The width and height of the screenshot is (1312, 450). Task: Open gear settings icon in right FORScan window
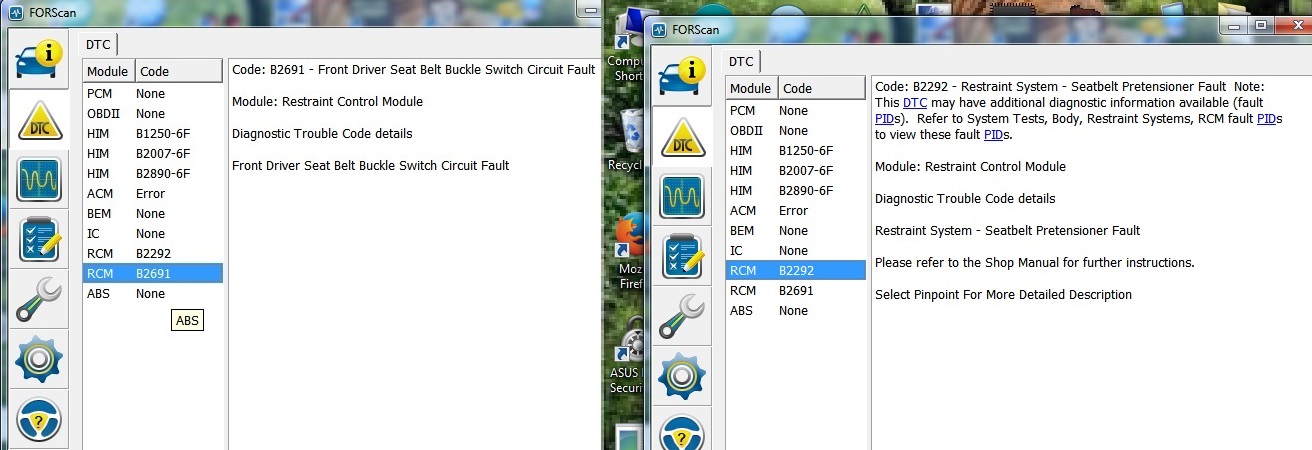click(x=682, y=376)
